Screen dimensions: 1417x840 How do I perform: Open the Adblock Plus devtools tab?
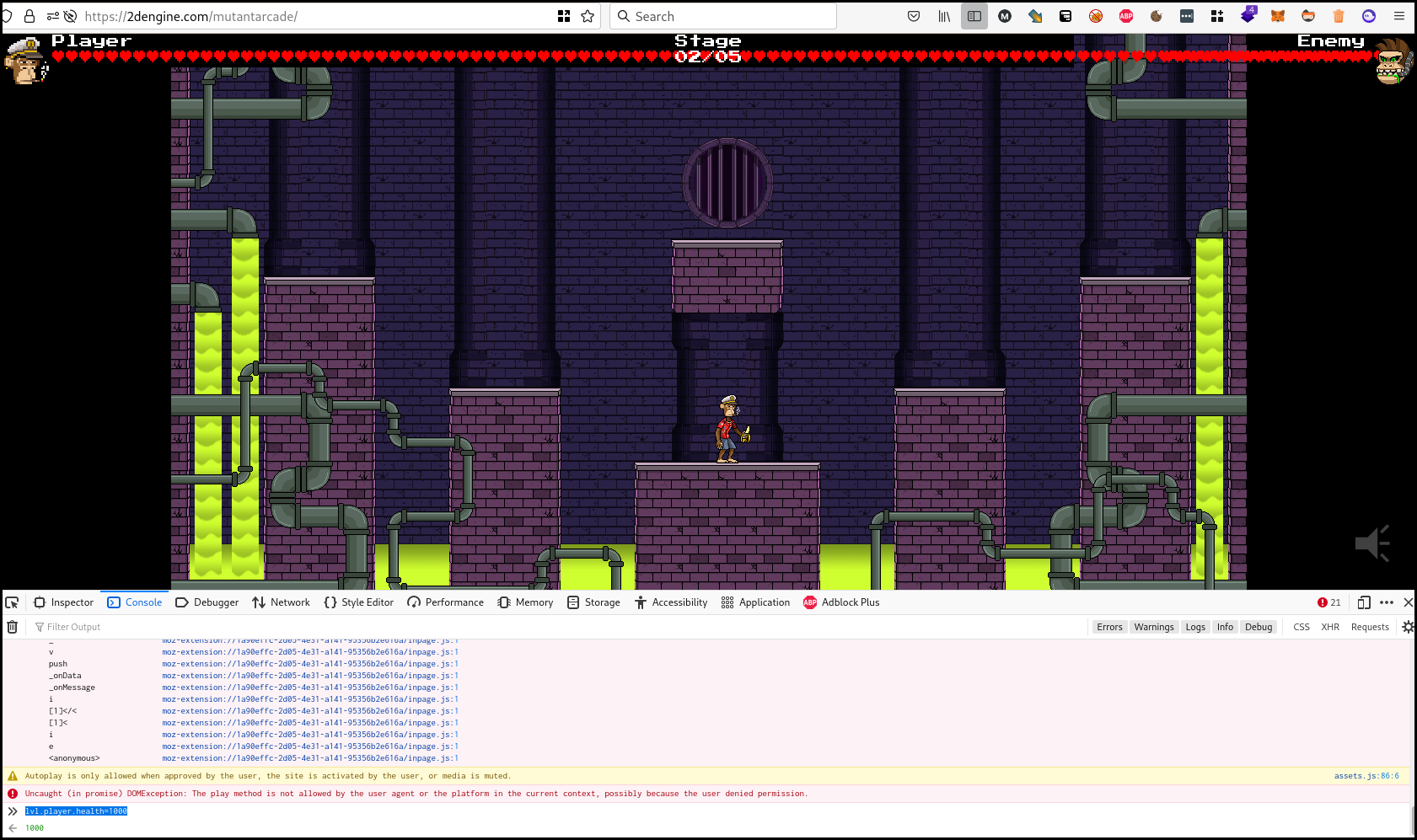pyautogui.click(x=841, y=602)
